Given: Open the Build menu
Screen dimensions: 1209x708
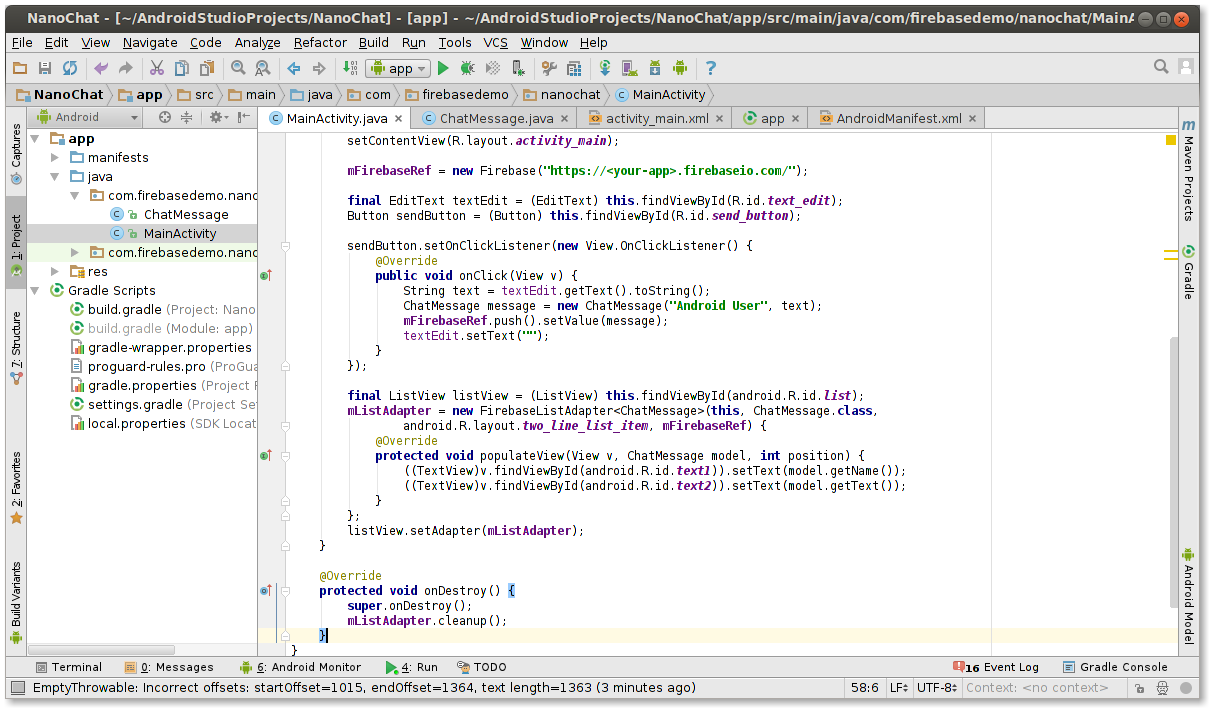Looking at the screenshot, I should click(374, 42).
